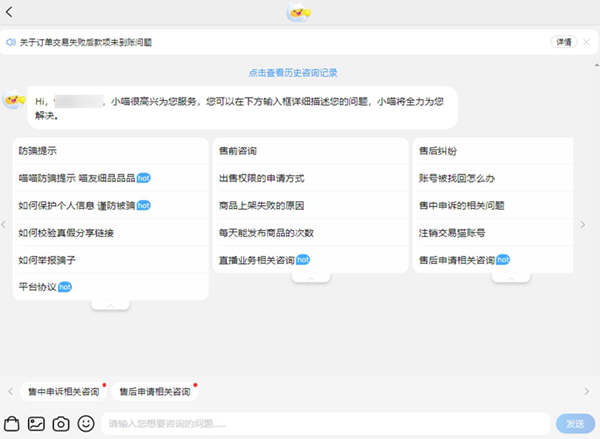Click 点击查看历史咨询记录 link
Screen dimensions: 600x439
pyautogui.click(x=299, y=72)
